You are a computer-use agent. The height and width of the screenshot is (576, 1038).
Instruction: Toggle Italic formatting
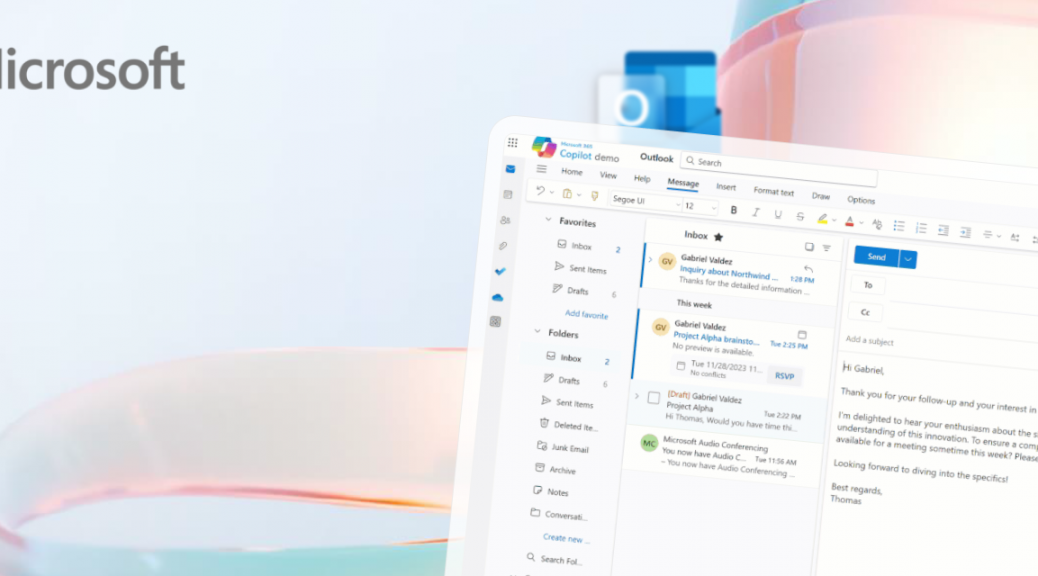point(755,212)
